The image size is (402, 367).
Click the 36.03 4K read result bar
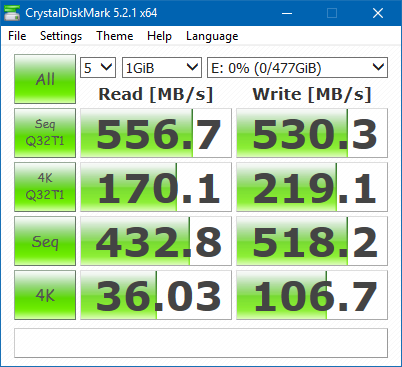click(156, 295)
